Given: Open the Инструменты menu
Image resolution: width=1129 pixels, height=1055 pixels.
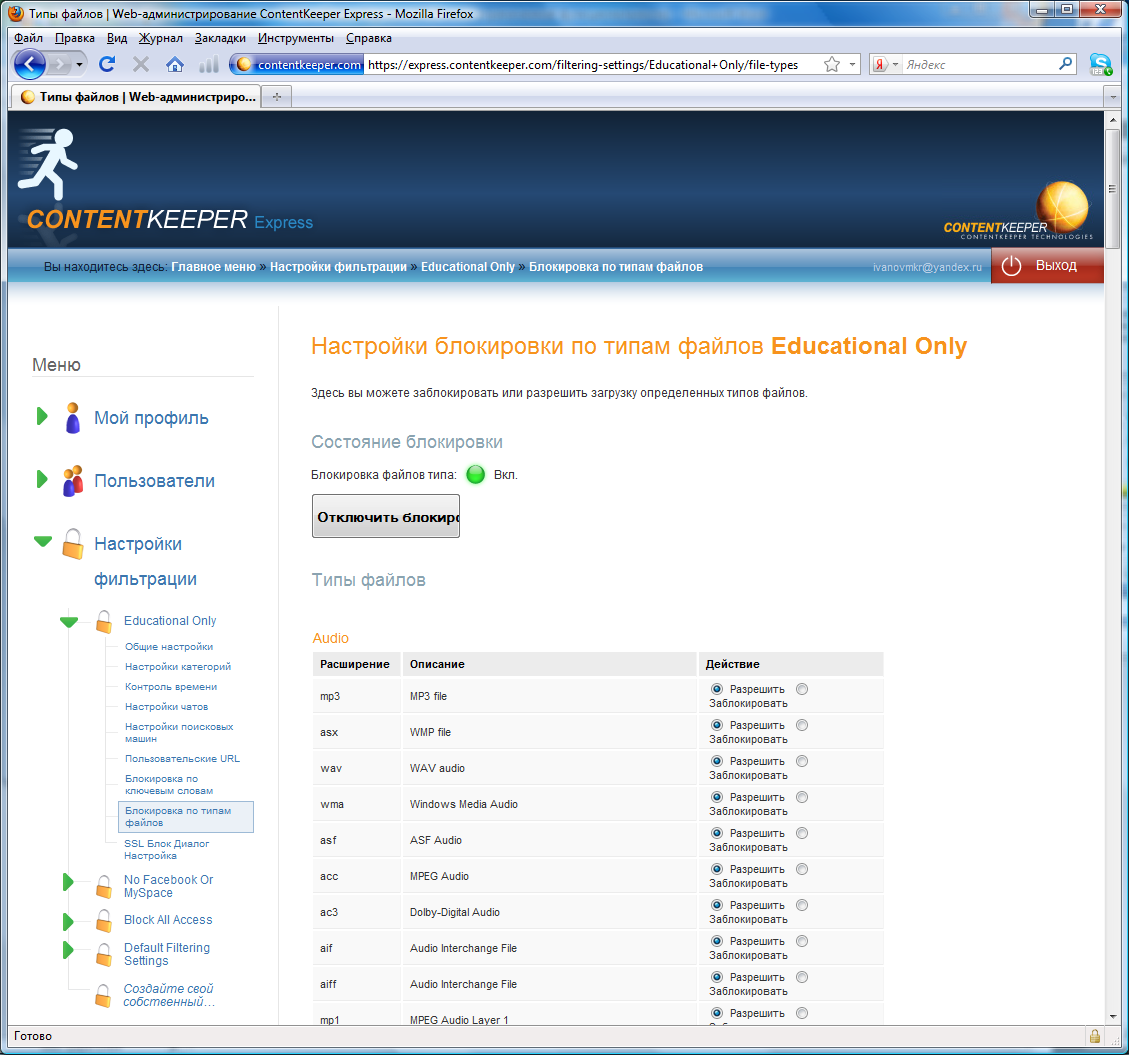Looking at the screenshot, I should (x=296, y=38).
